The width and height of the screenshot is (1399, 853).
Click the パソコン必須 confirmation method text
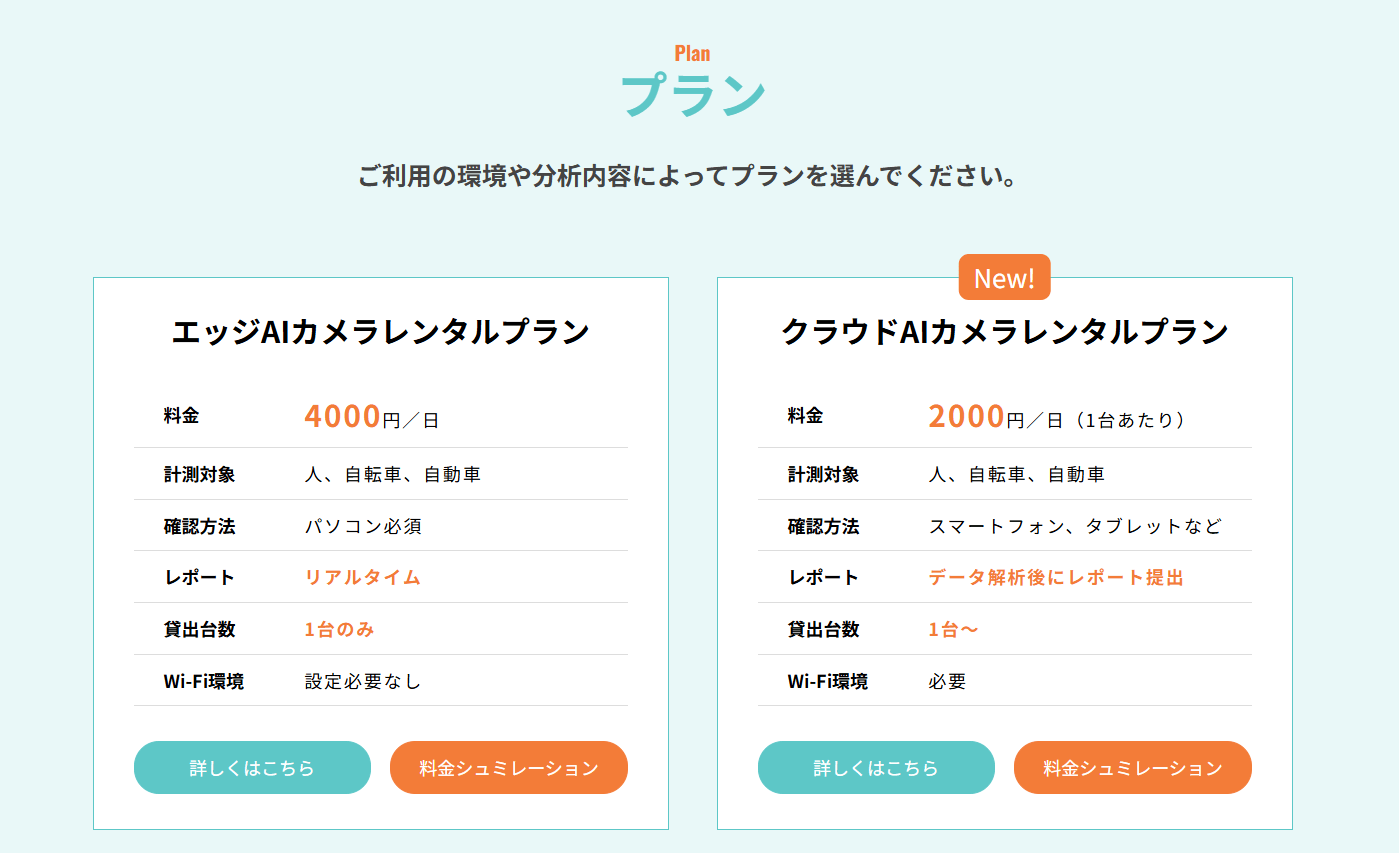pyautogui.click(x=363, y=526)
